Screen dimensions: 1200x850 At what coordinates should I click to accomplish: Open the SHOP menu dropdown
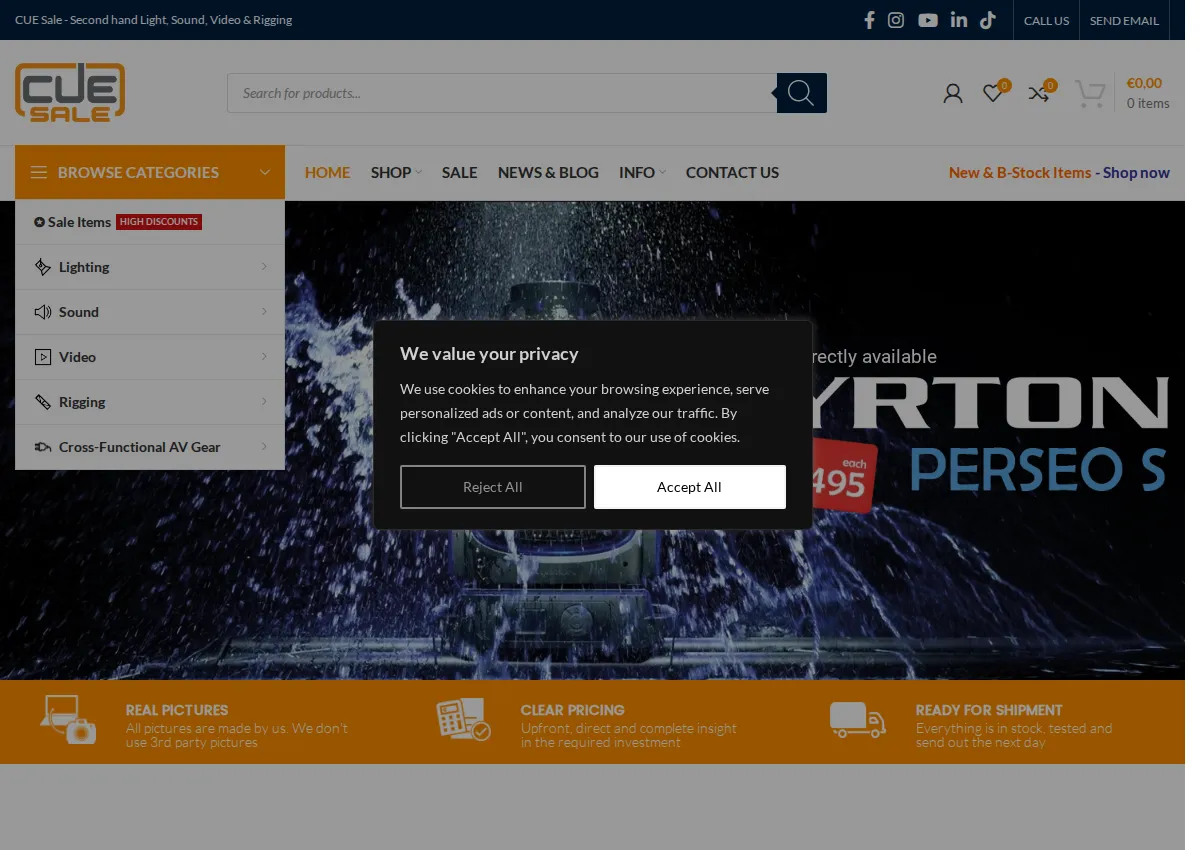pyautogui.click(x=396, y=172)
